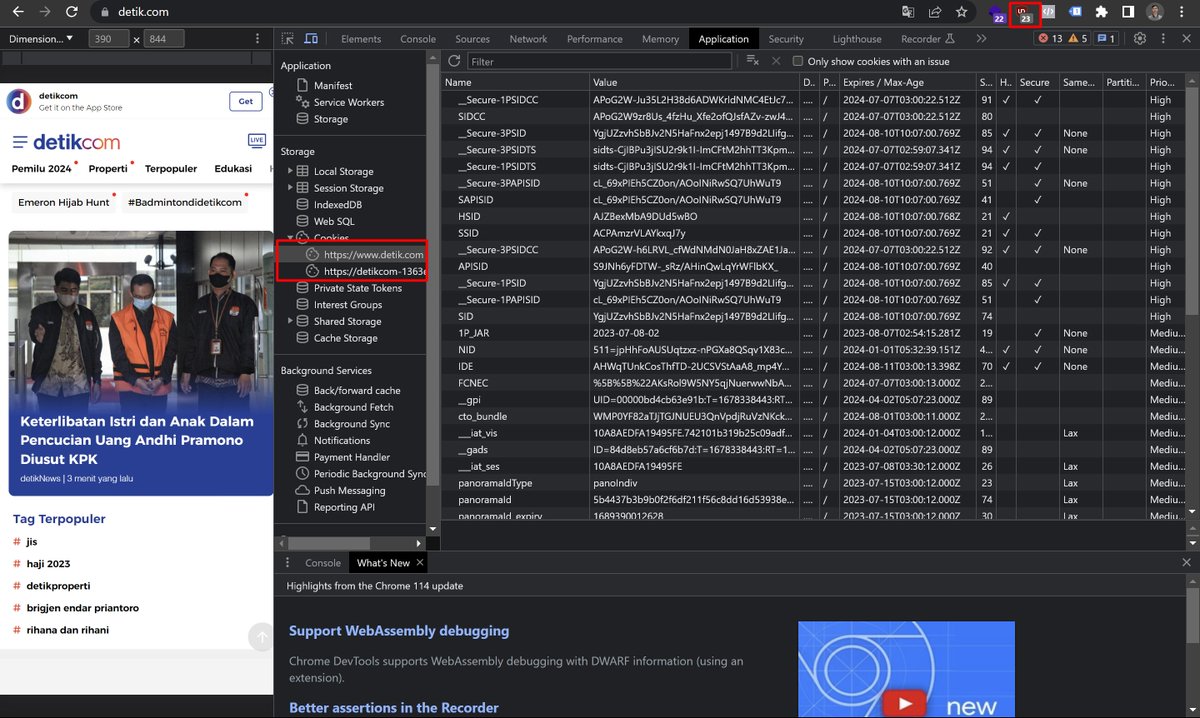Open Background Fetch service item
Image resolution: width=1200 pixels, height=718 pixels.
pyautogui.click(x=354, y=407)
